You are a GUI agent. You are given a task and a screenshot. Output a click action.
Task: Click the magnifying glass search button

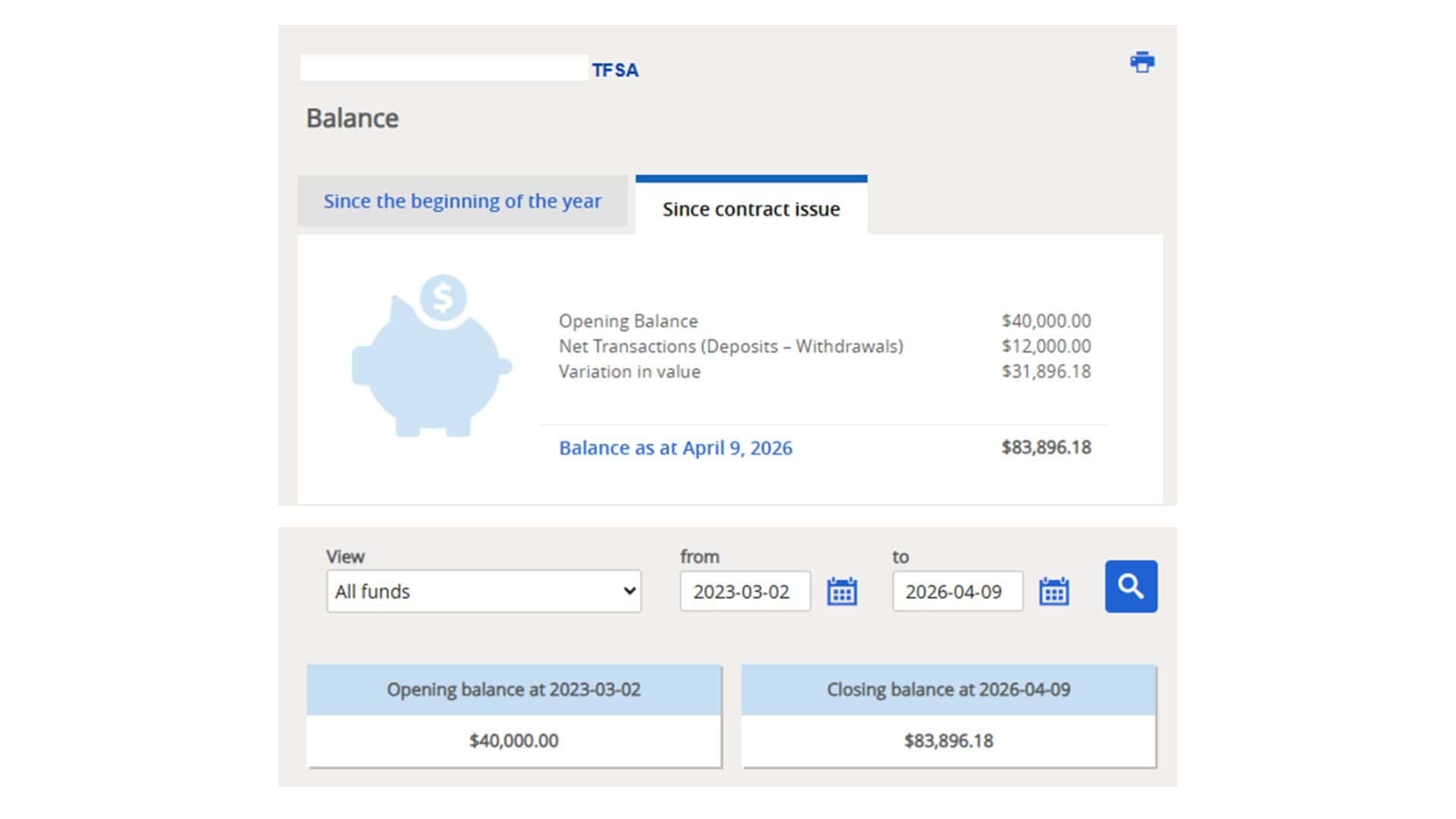click(1131, 586)
